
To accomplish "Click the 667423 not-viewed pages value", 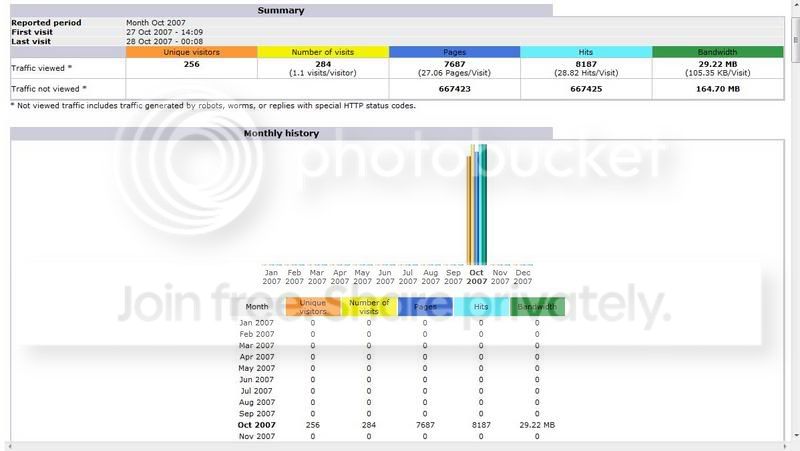I will point(455,89).
